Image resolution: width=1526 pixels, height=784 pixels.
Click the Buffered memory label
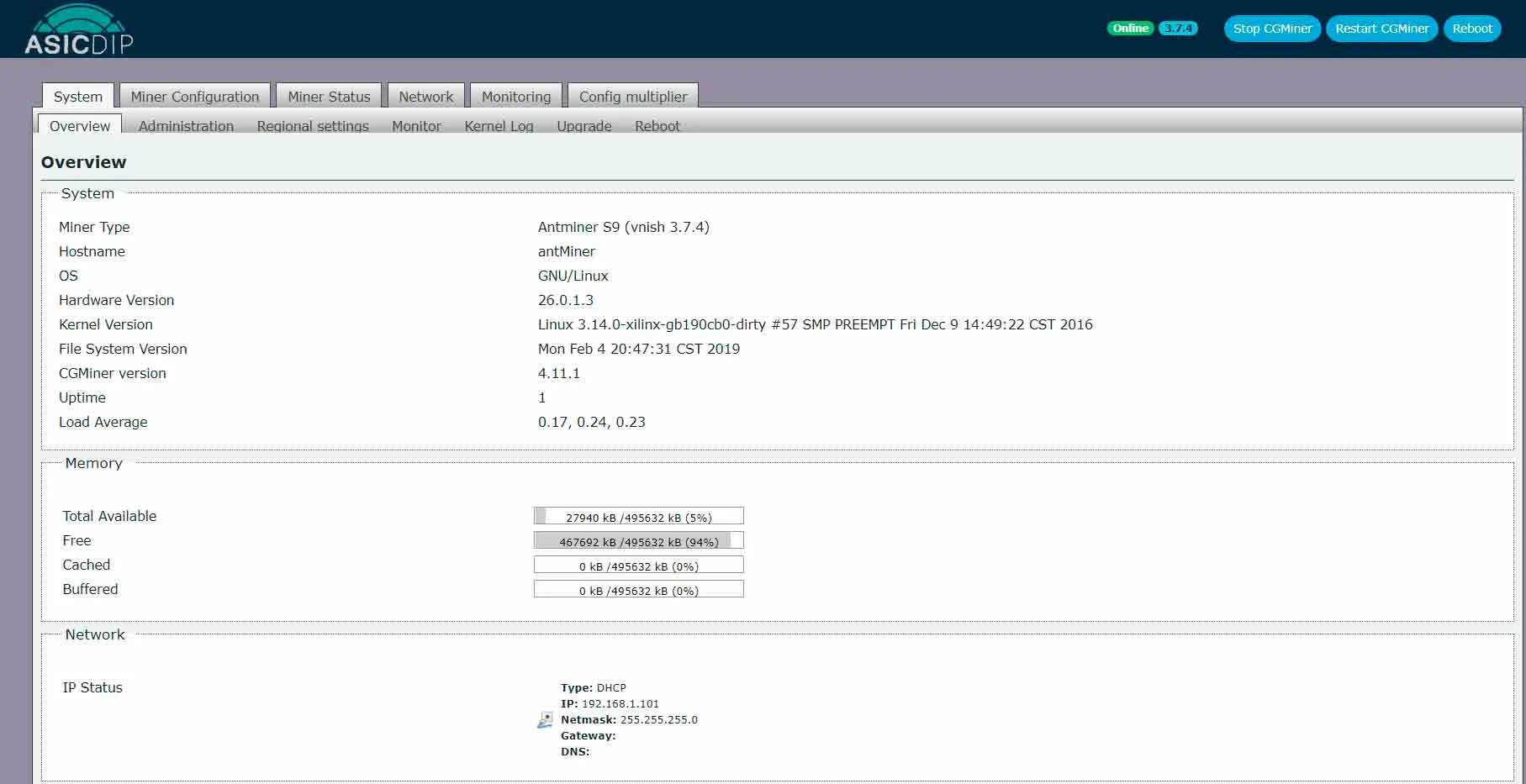[90, 589]
